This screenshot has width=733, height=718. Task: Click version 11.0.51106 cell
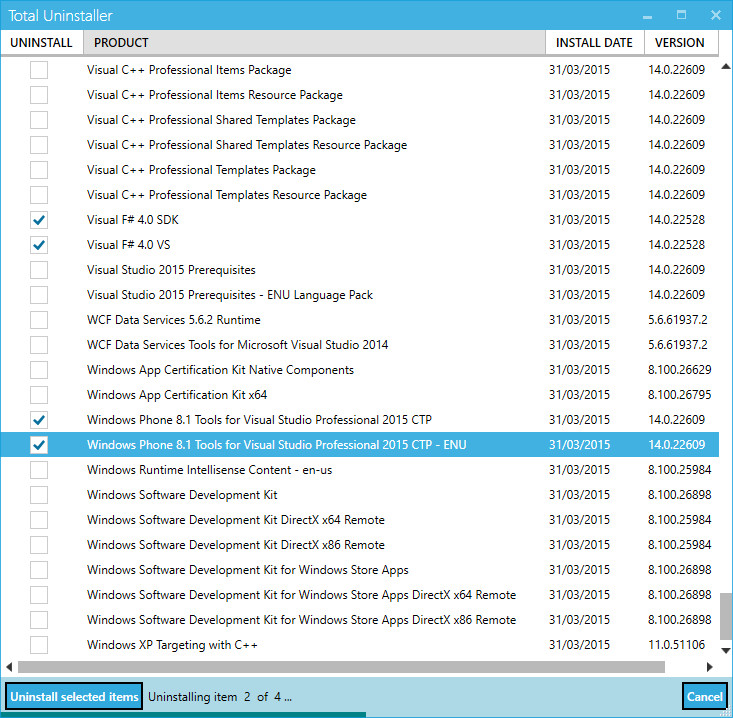(676, 645)
